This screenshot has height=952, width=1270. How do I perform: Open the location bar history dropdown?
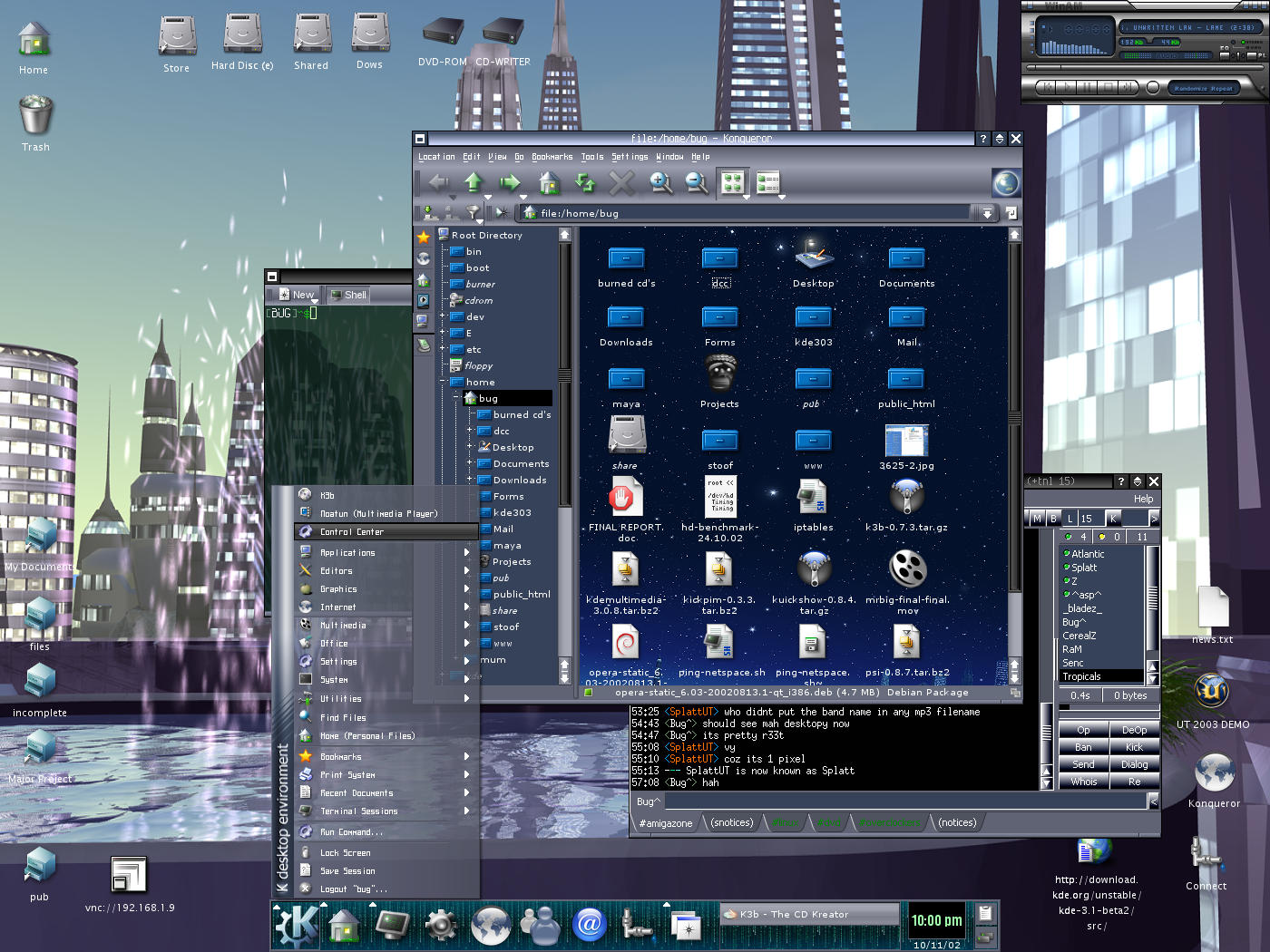987,213
